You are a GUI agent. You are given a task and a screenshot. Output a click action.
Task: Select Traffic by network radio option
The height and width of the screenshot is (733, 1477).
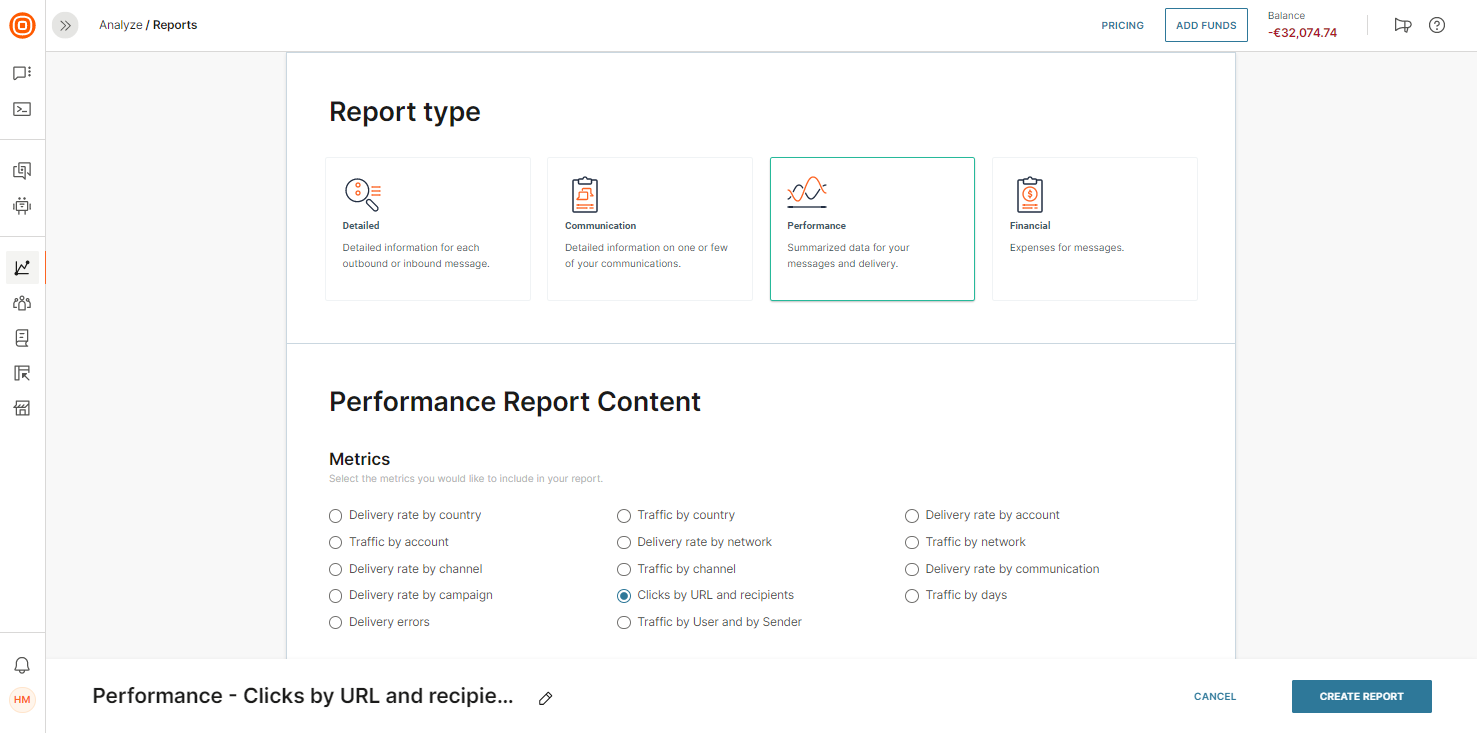point(912,543)
